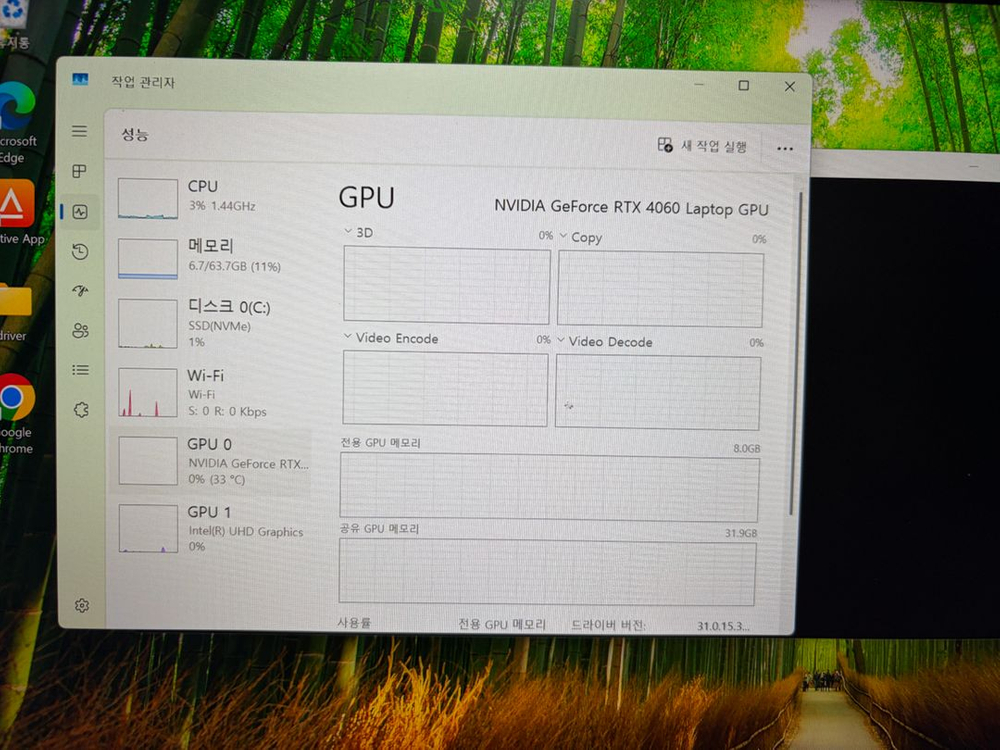Open Task Manager settings gear

coord(81,605)
